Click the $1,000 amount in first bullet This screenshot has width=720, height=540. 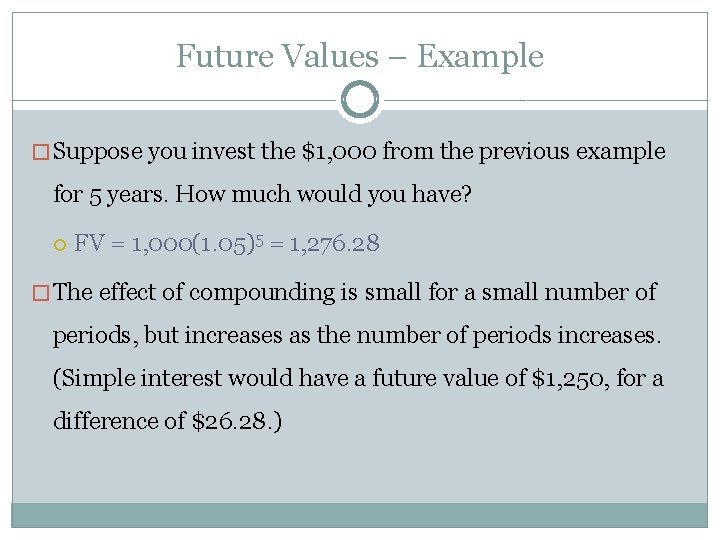pos(339,152)
